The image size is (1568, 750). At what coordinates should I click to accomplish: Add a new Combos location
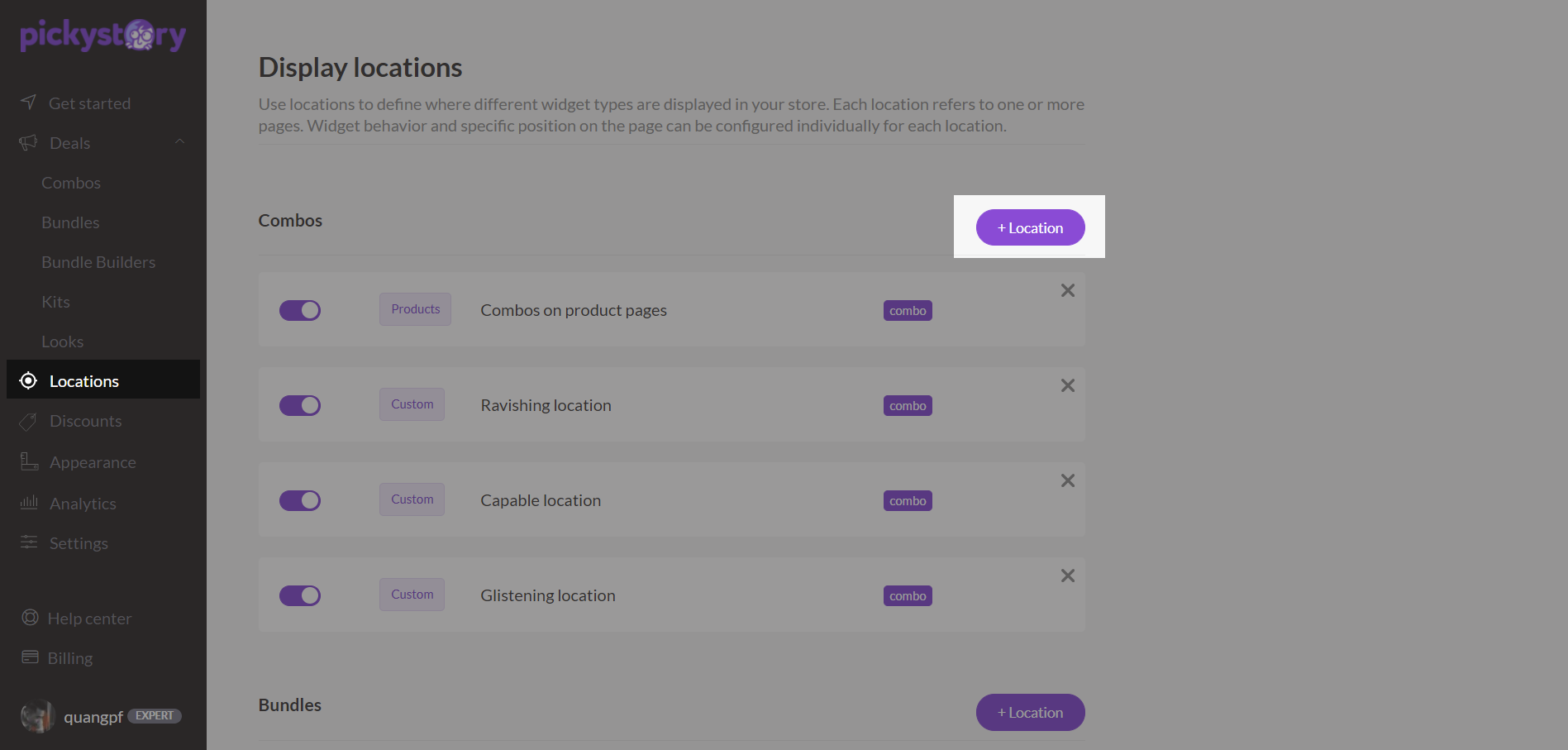click(1030, 227)
